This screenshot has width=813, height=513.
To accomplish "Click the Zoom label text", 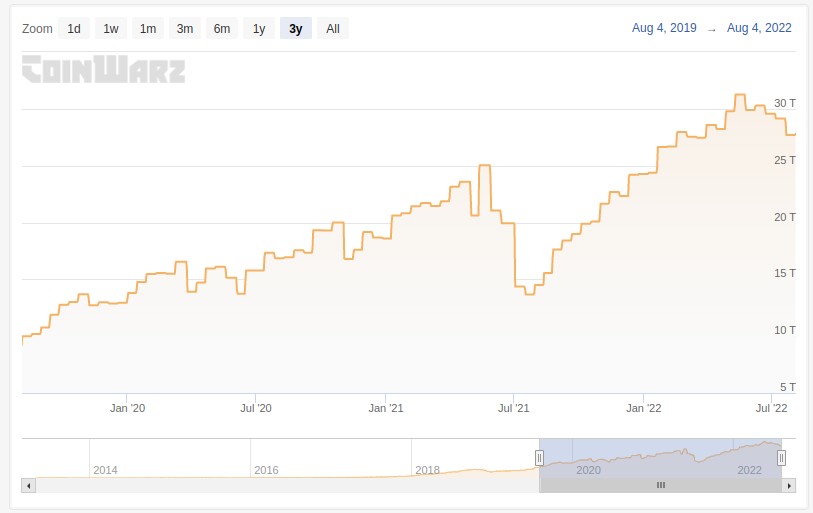I will [37, 29].
